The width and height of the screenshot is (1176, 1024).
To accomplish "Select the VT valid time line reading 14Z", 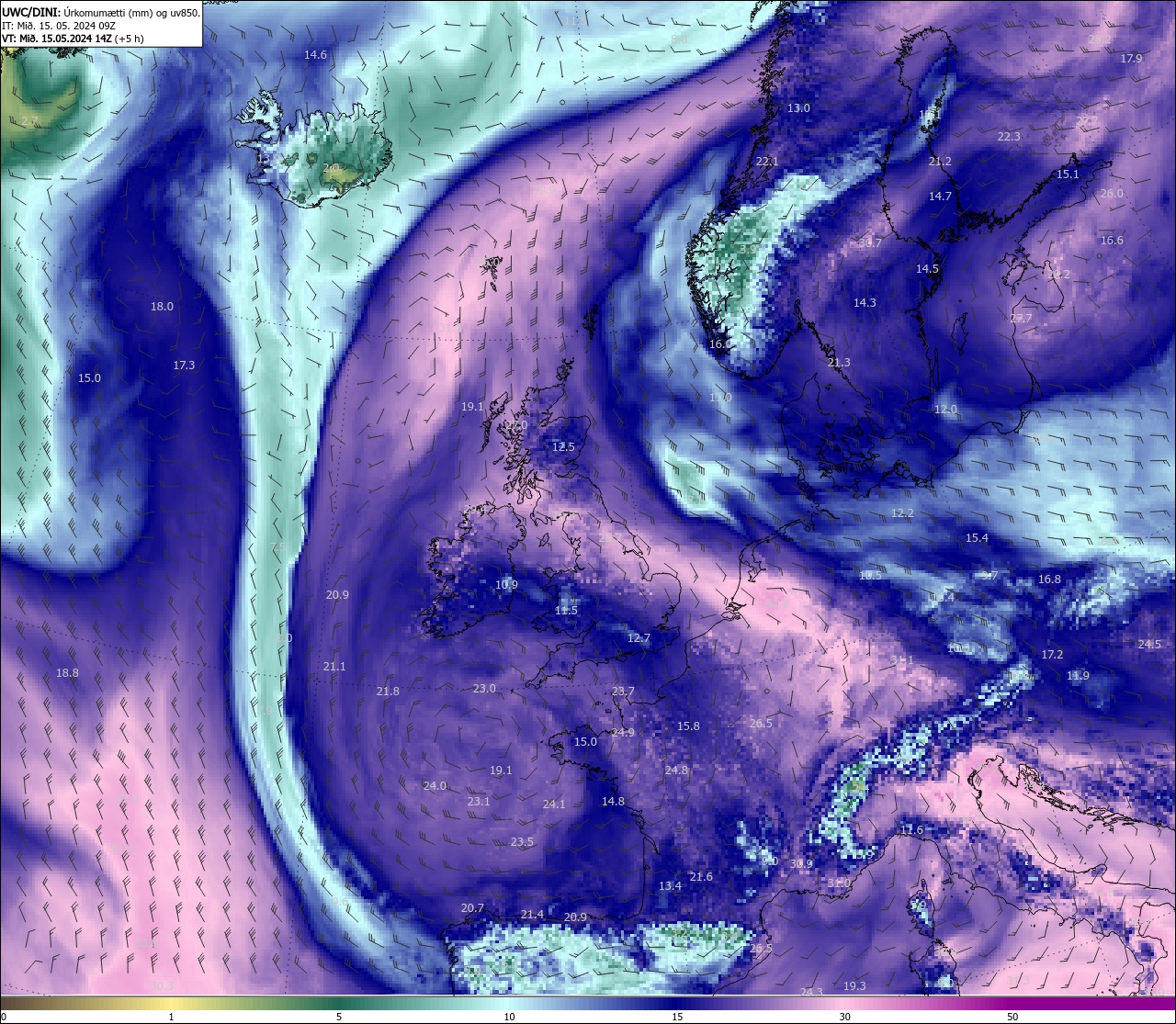I will point(73,39).
